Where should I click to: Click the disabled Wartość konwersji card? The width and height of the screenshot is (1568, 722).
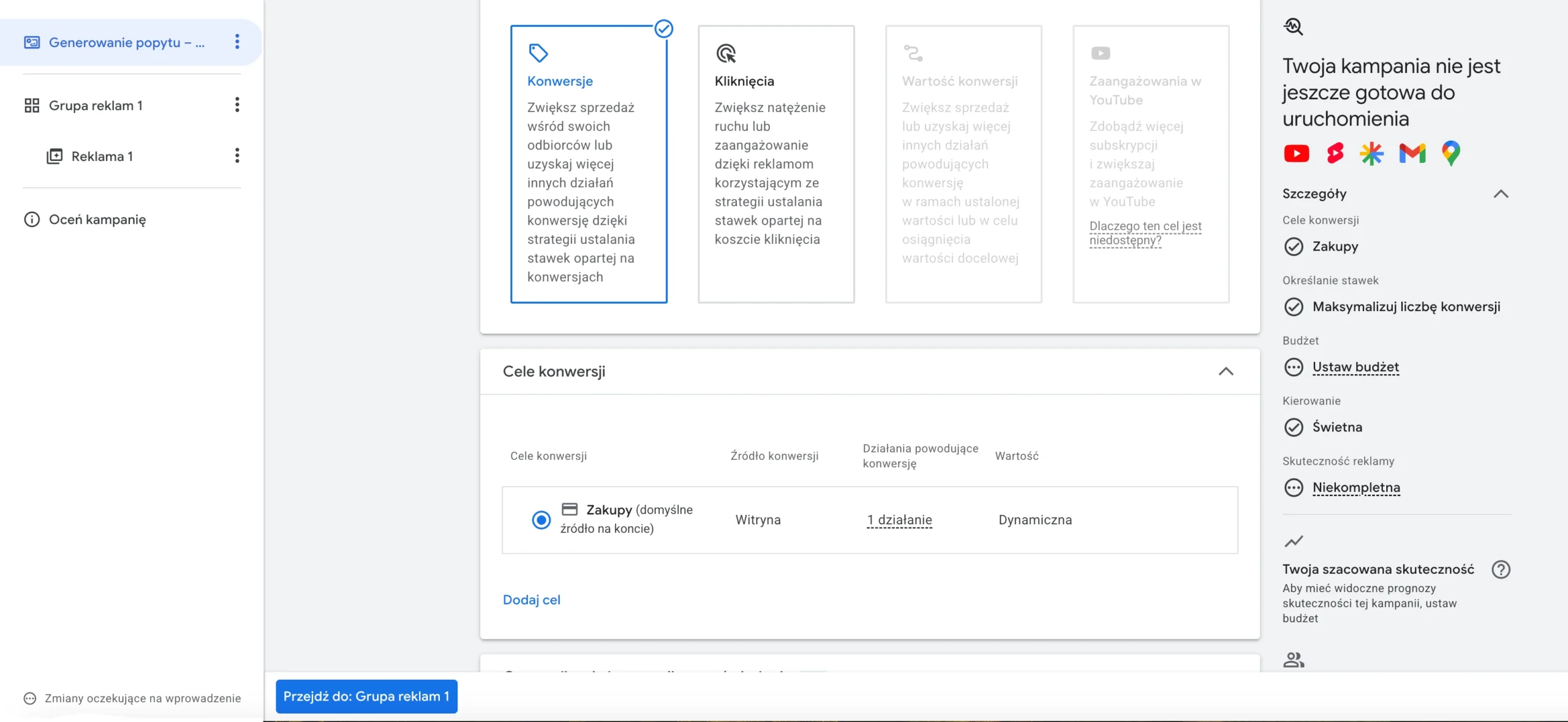pos(963,164)
